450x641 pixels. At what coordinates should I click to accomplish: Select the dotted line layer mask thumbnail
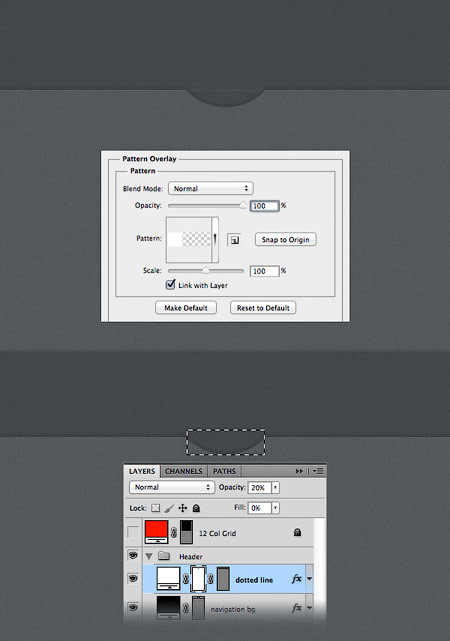tap(198, 579)
